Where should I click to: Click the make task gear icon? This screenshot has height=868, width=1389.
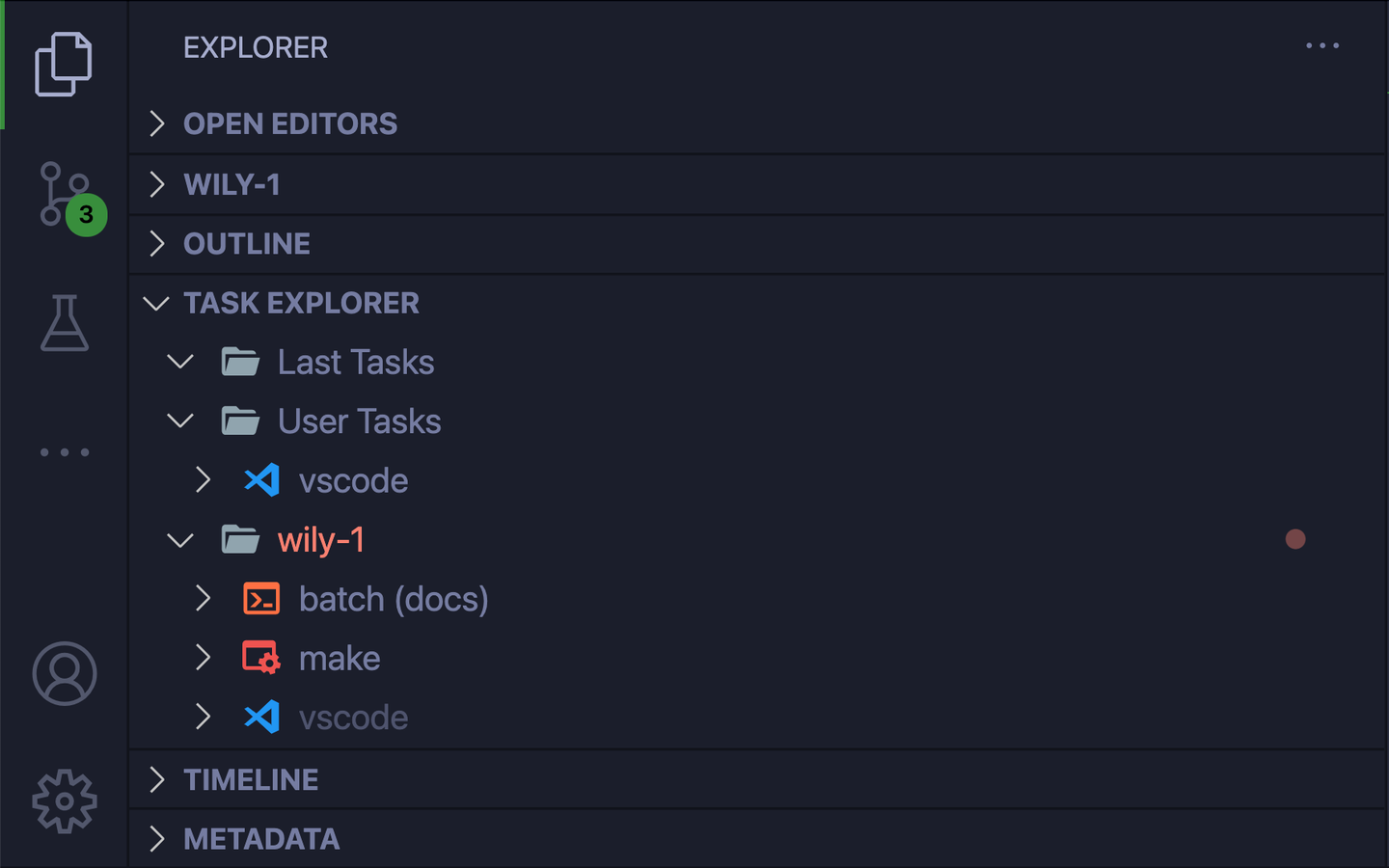(260, 657)
